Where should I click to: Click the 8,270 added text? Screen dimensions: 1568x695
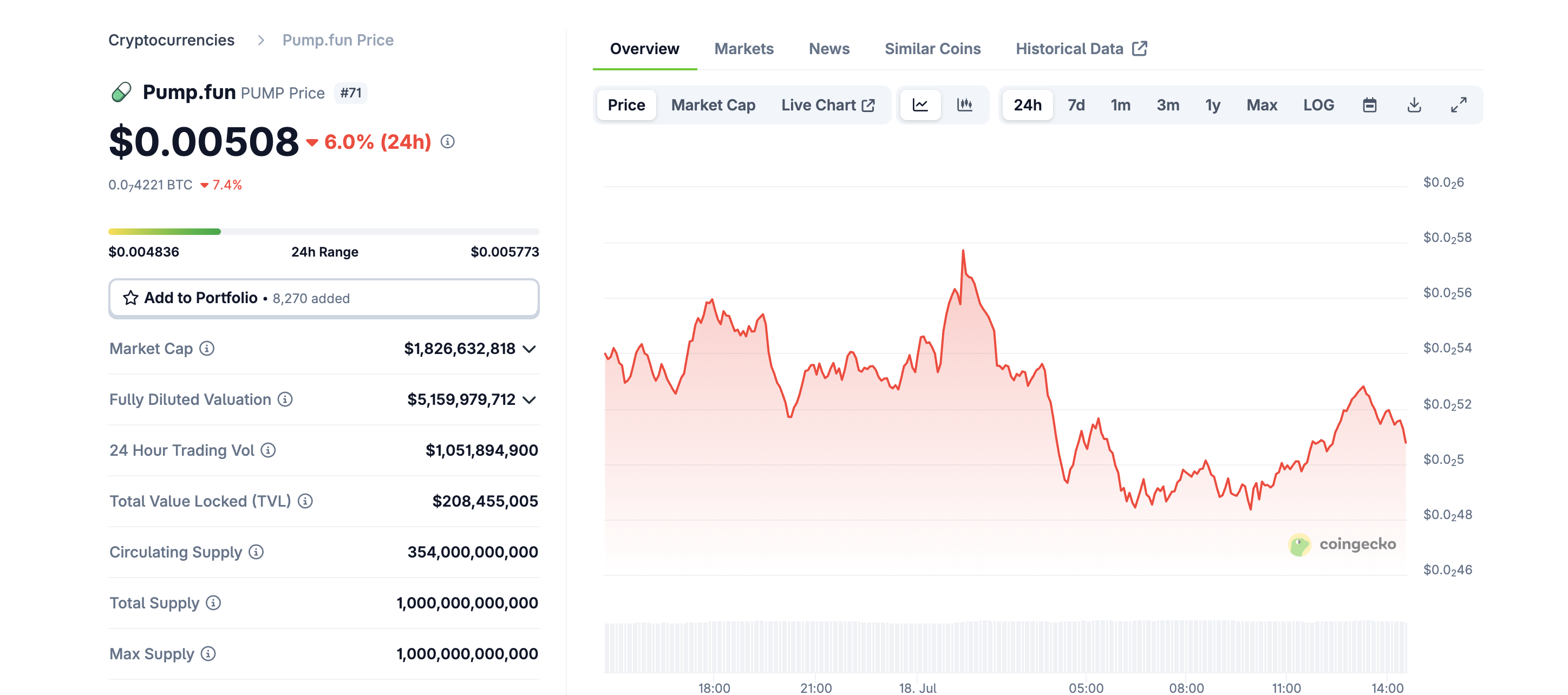click(x=311, y=299)
